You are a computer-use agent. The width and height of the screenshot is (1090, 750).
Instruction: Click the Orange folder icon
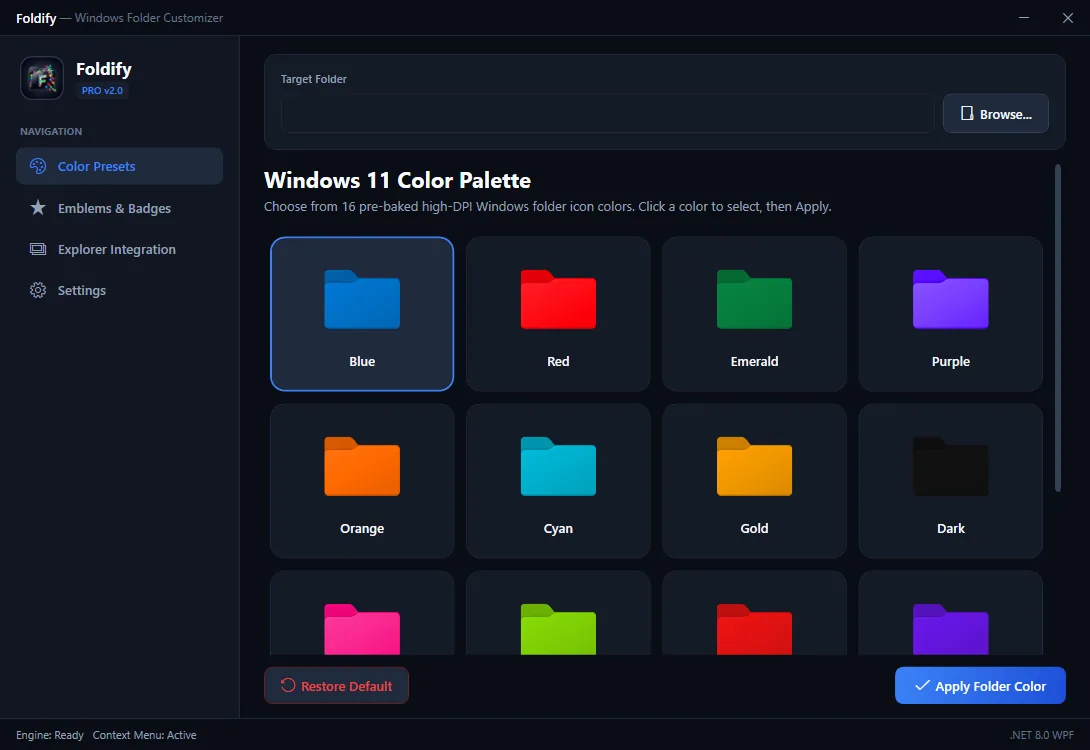[362, 466]
